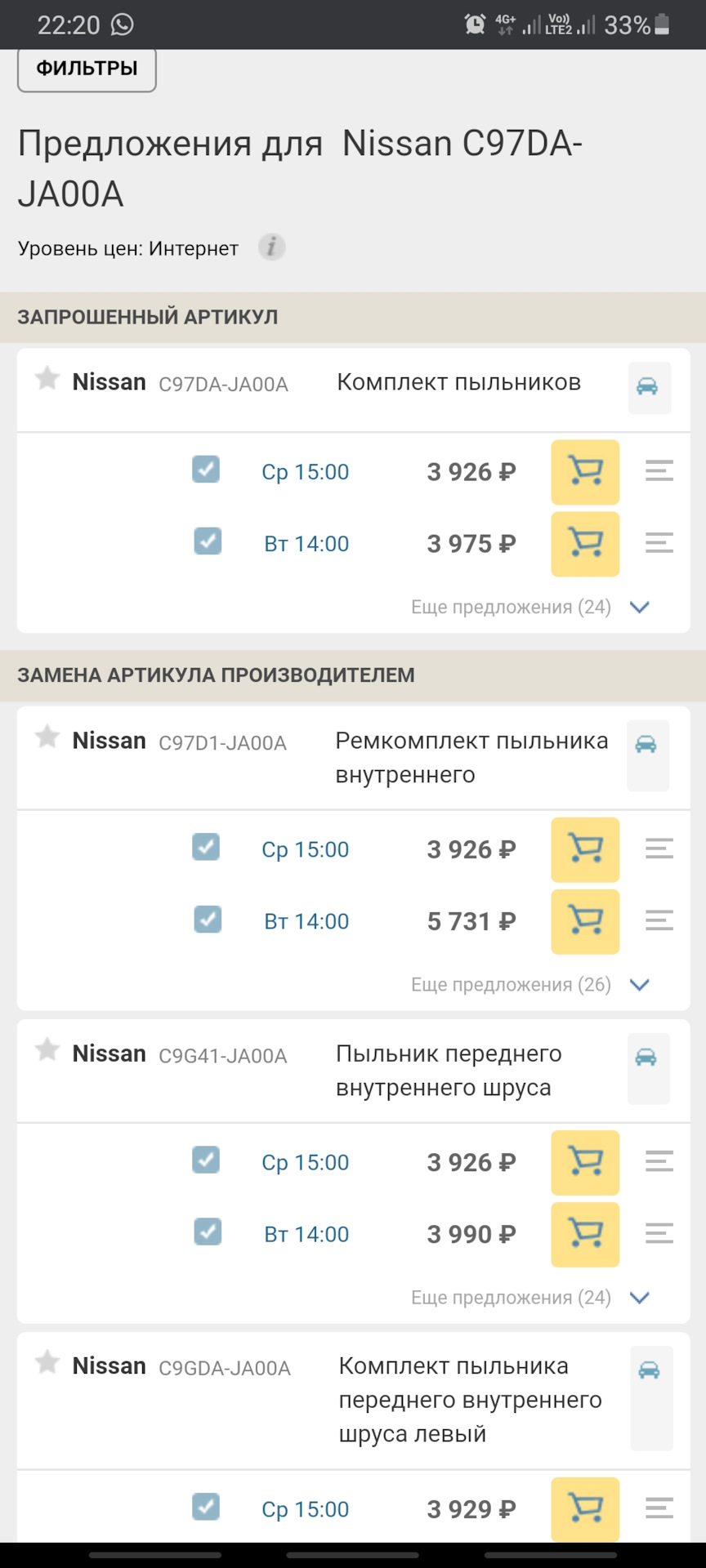706x1568 pixels.
Task: Add the 5 731 ₽ offer to cart
Action: pos(585,921)
